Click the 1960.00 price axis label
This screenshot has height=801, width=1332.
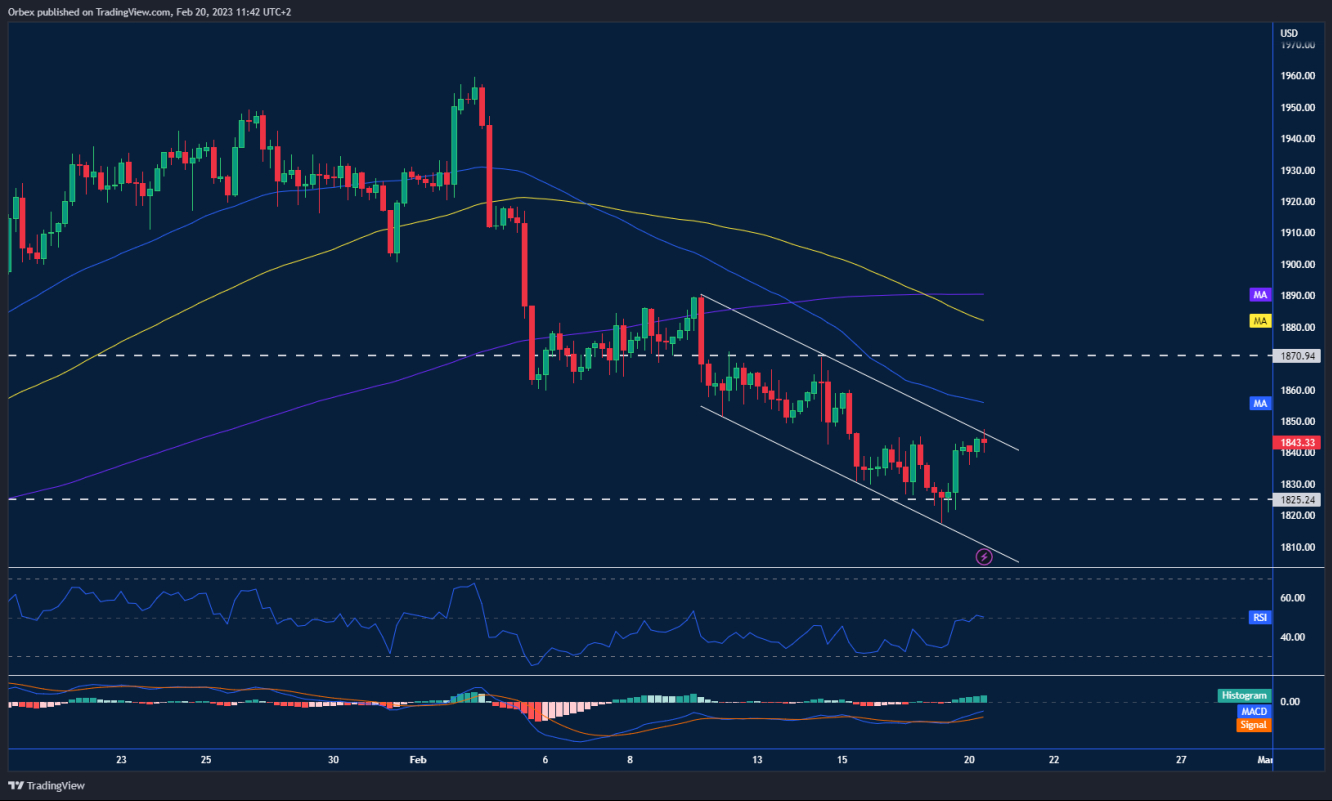1297,76
